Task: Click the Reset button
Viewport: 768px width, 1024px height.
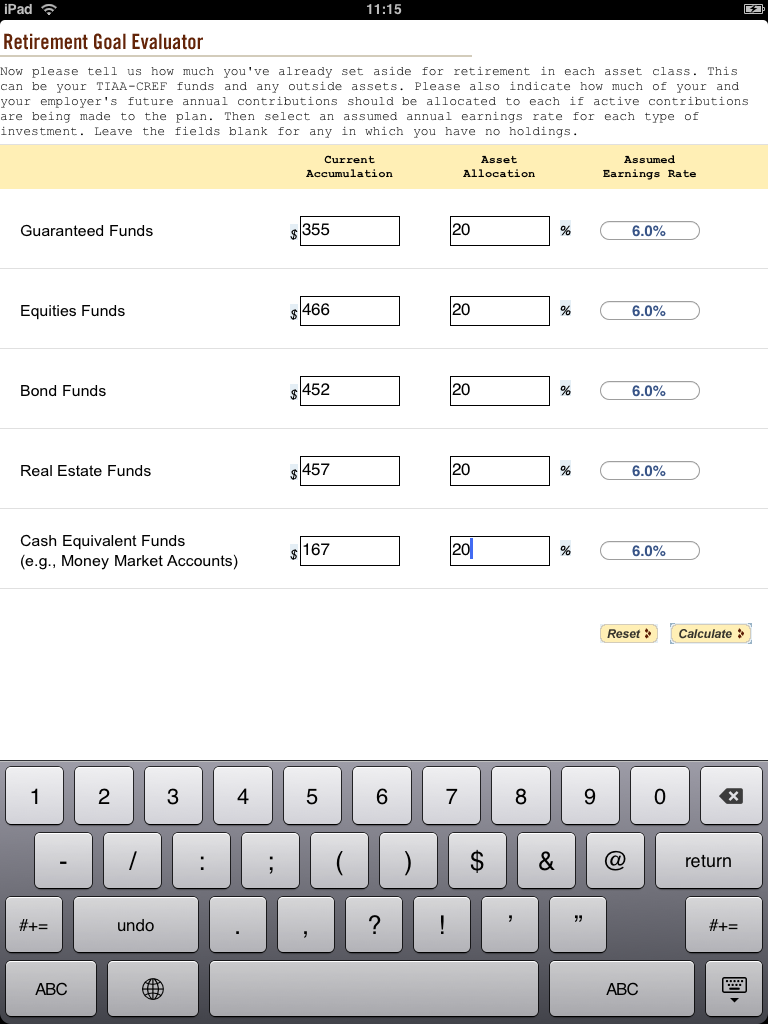Action: coord(628,633)
